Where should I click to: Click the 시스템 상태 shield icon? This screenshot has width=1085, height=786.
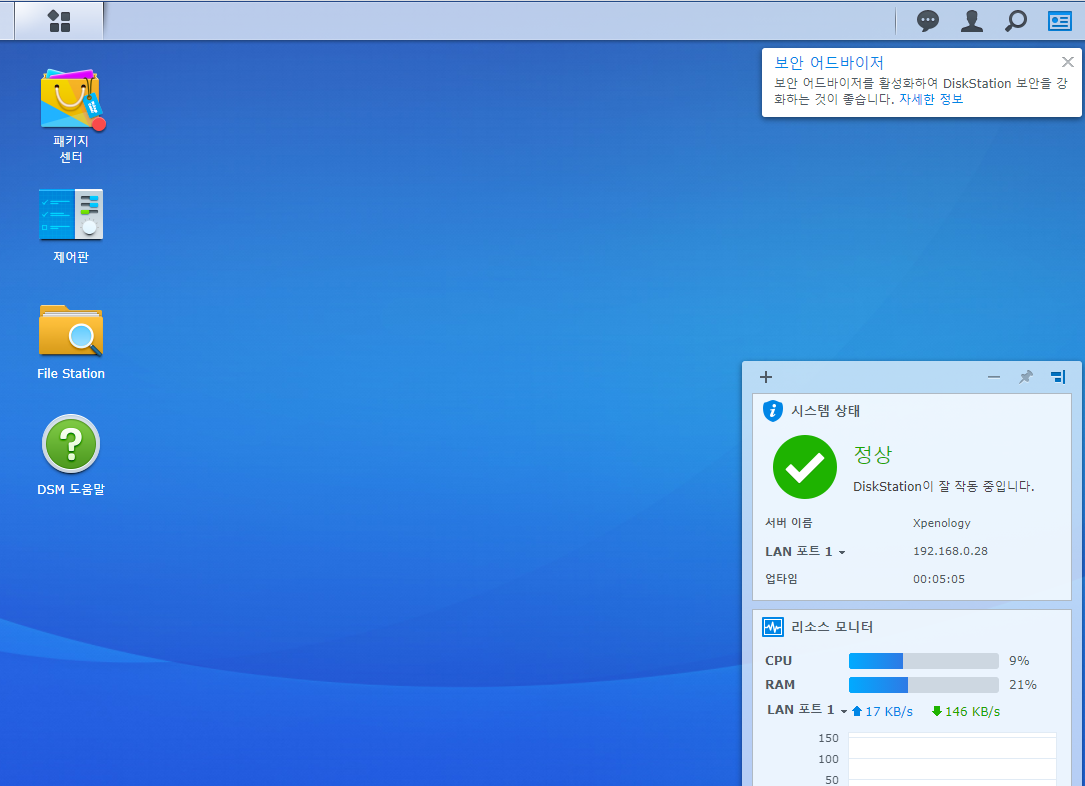(772, 411)
